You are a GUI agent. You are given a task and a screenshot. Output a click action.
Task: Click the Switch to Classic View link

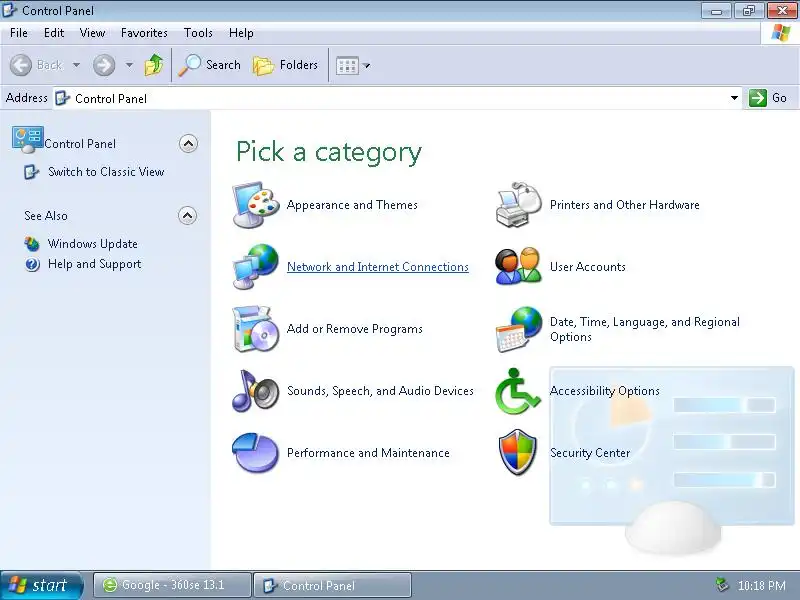(x=106, y=172)
